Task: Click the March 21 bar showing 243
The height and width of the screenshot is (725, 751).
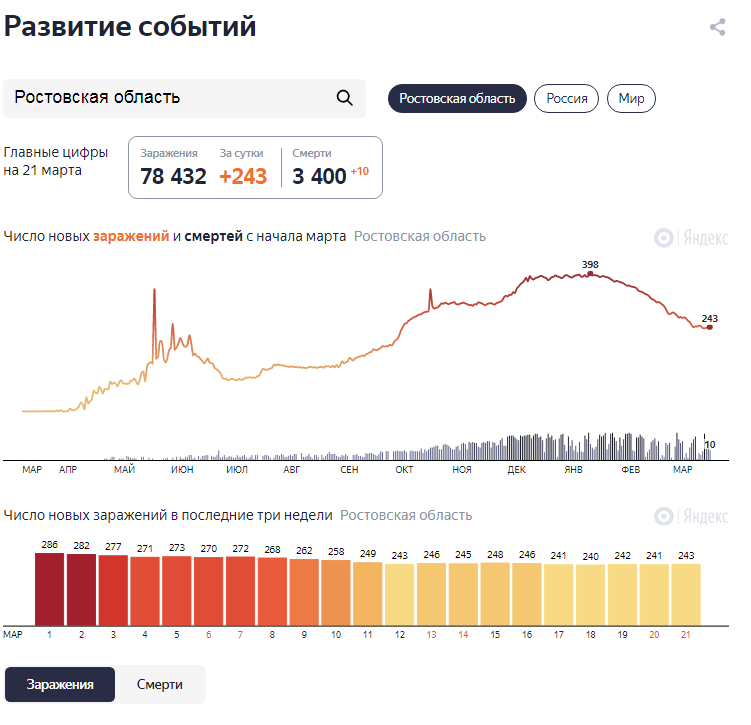Action: coord(686,594)
